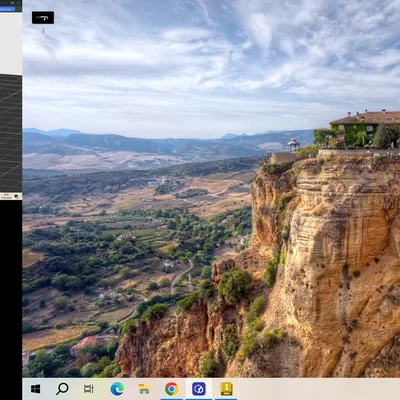This screenshot has height=400, width=400.
Task: Open File Explorer from the taskbar
Action: [x=144, y=389]
